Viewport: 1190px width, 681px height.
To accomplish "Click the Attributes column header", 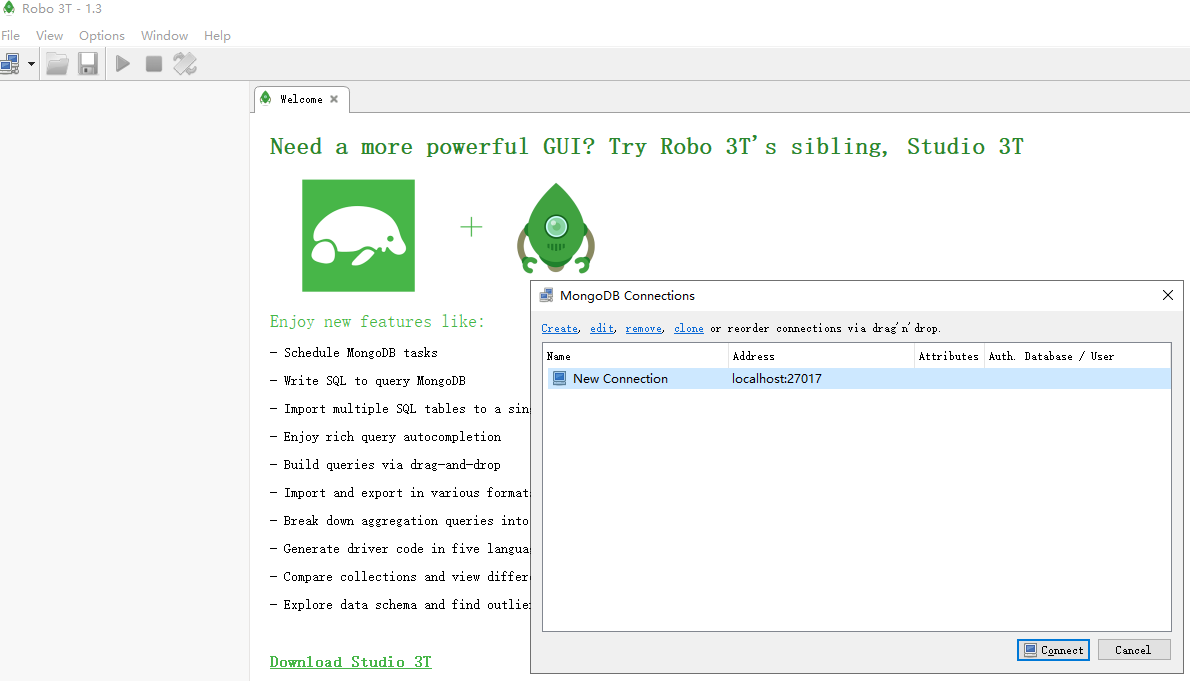I will (x=949, y=356).
